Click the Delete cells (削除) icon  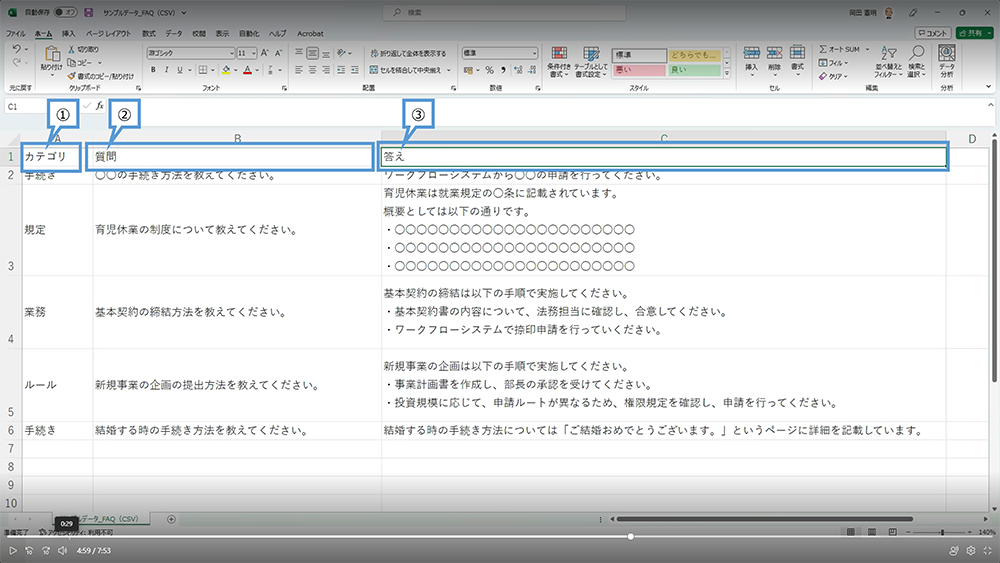pos(774,54)
